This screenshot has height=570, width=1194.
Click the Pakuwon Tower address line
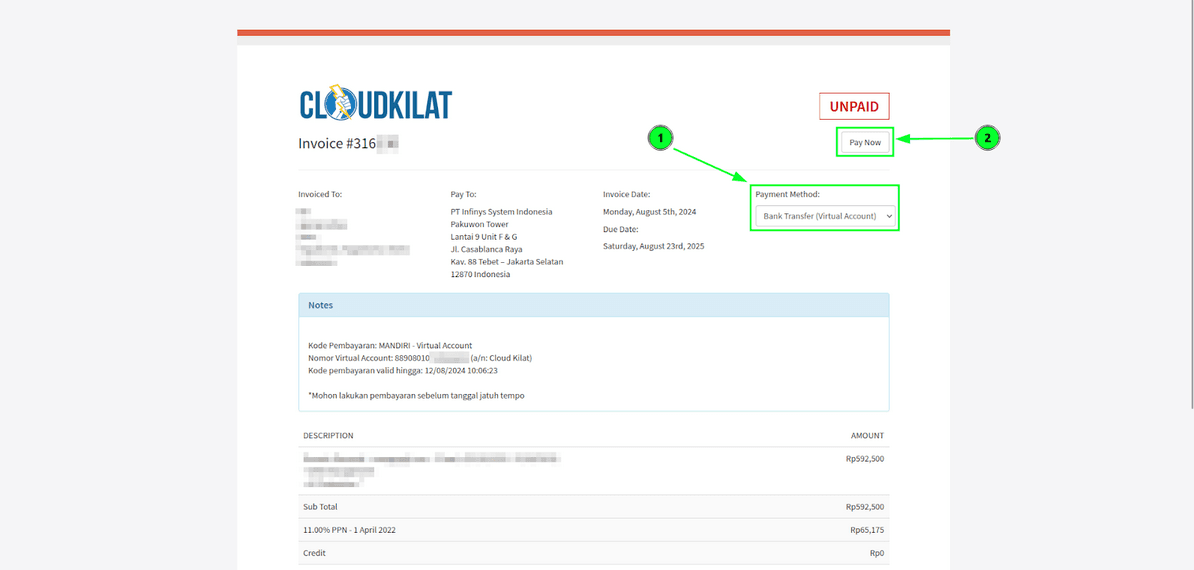click(480, 224)
